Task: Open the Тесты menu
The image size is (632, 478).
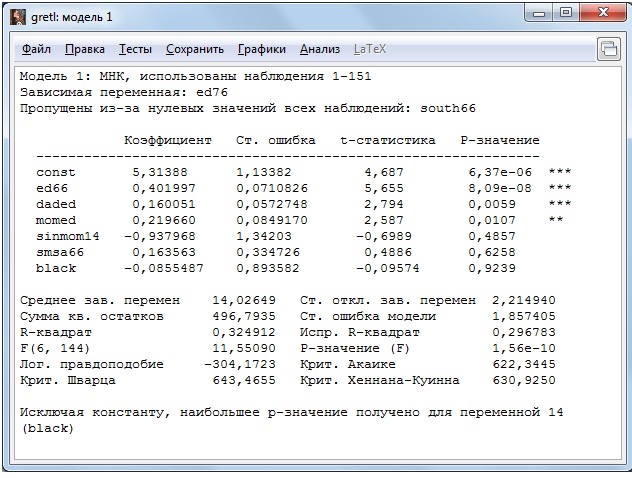Action: tap(135, 49)
